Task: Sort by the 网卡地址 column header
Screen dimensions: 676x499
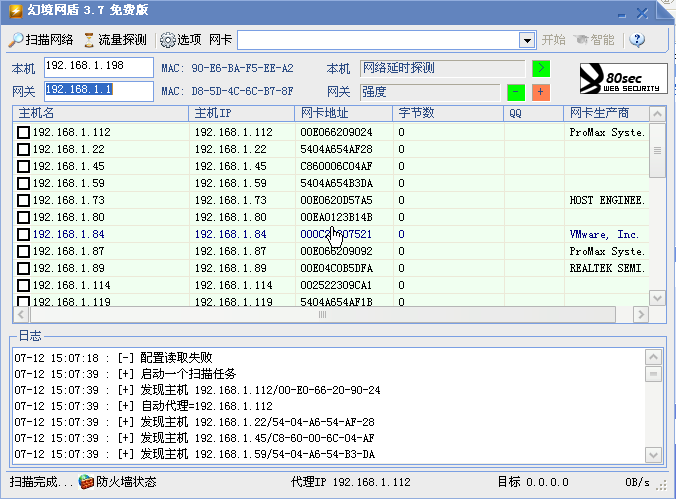Action: pyautogui.click(x=344, y=113)
